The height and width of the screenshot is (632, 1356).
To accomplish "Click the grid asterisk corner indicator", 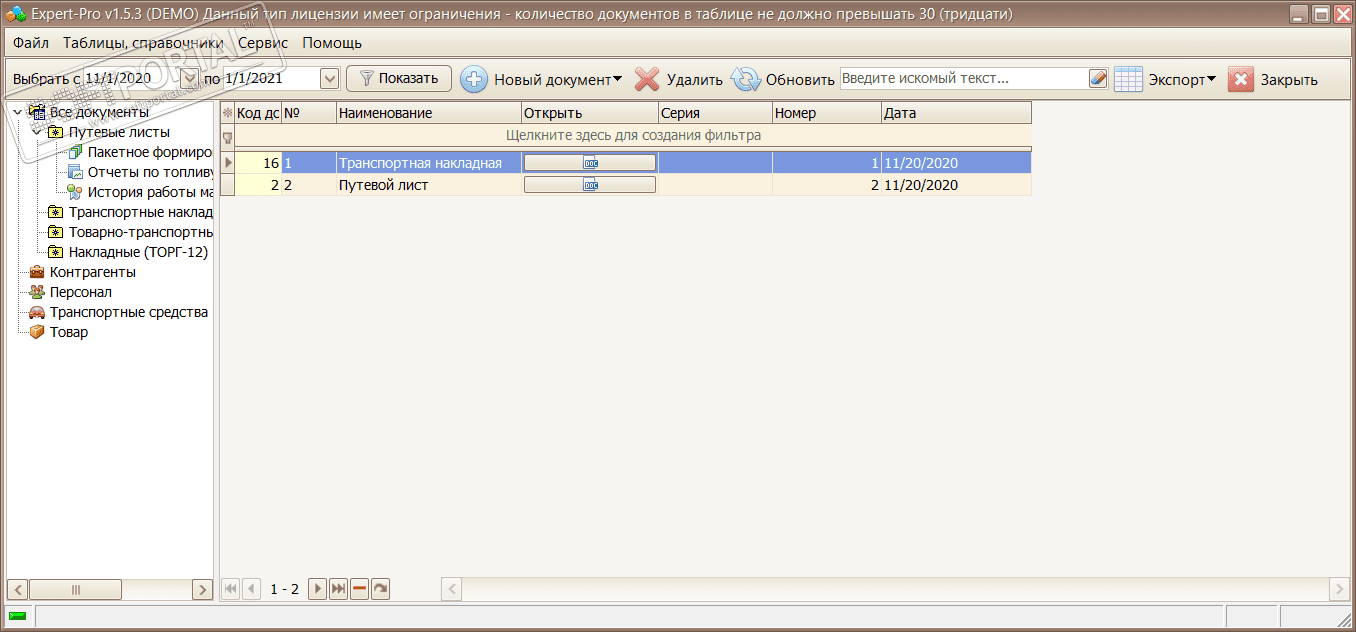I will coord(227,113).
